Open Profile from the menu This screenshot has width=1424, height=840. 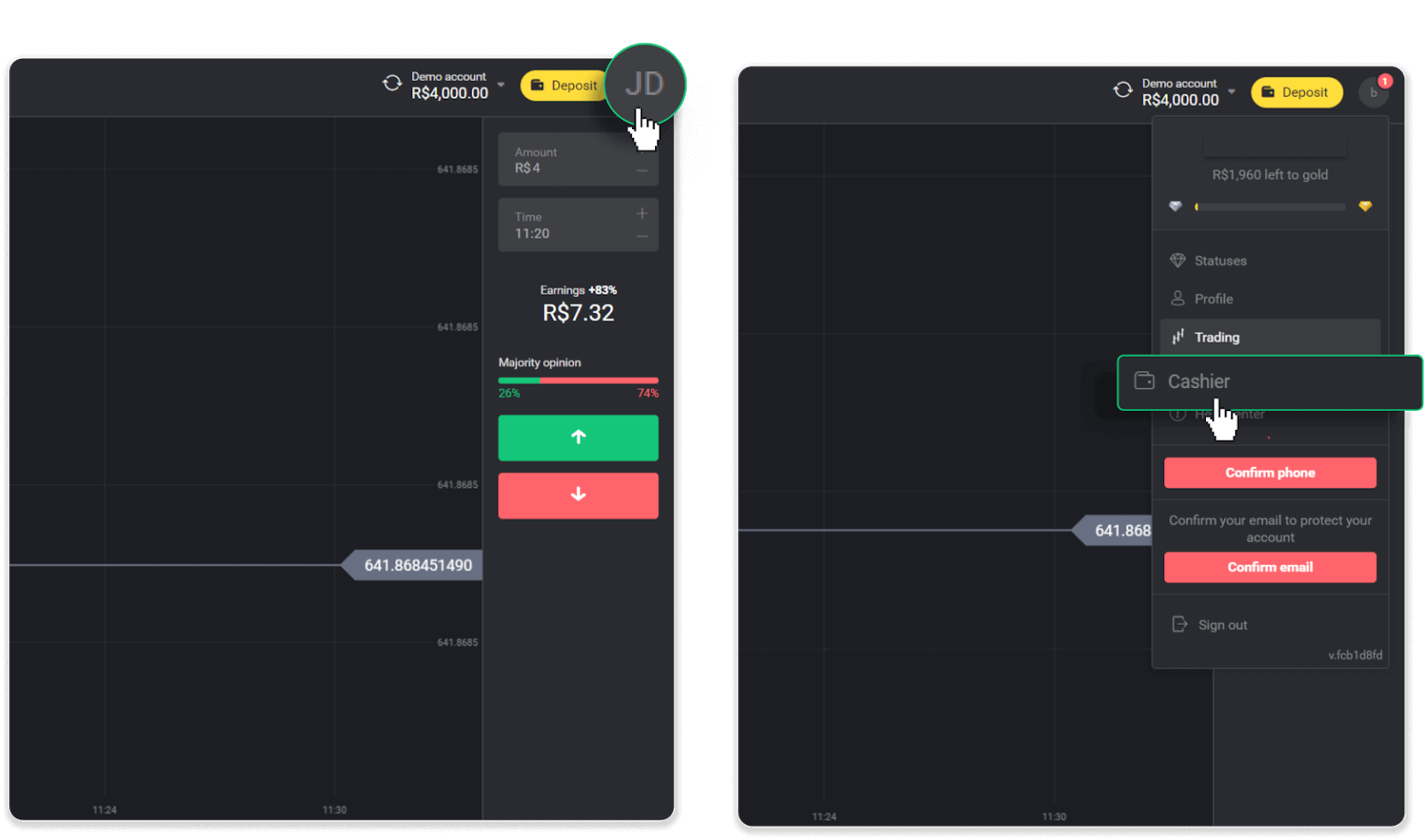[1213, 299]
